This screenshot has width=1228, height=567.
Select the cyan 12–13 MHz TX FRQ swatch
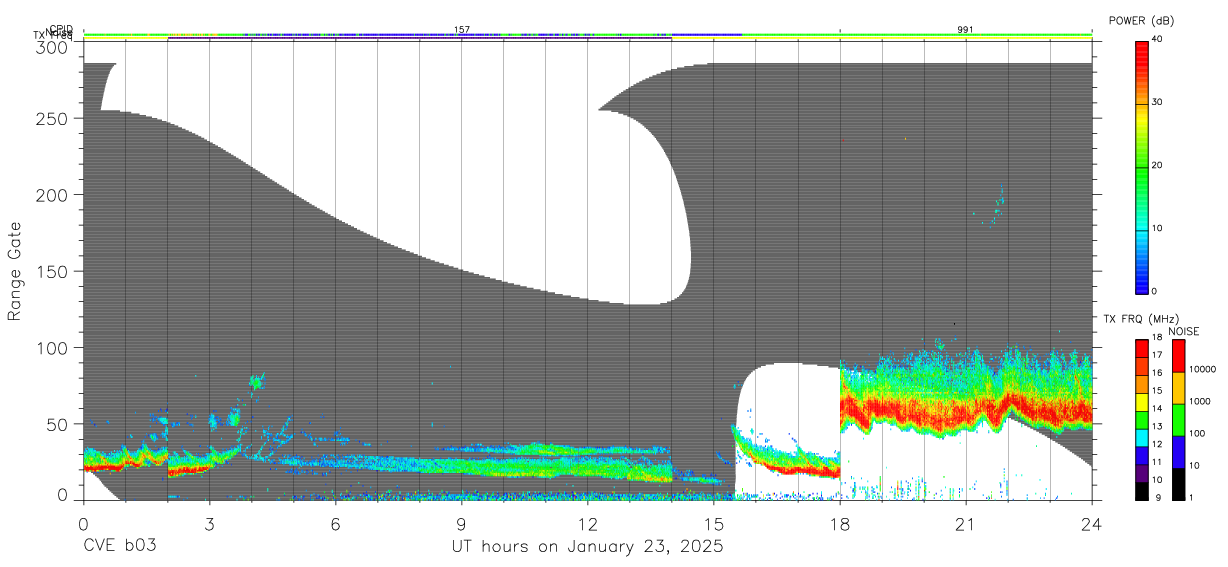(x=1143, y=437)
